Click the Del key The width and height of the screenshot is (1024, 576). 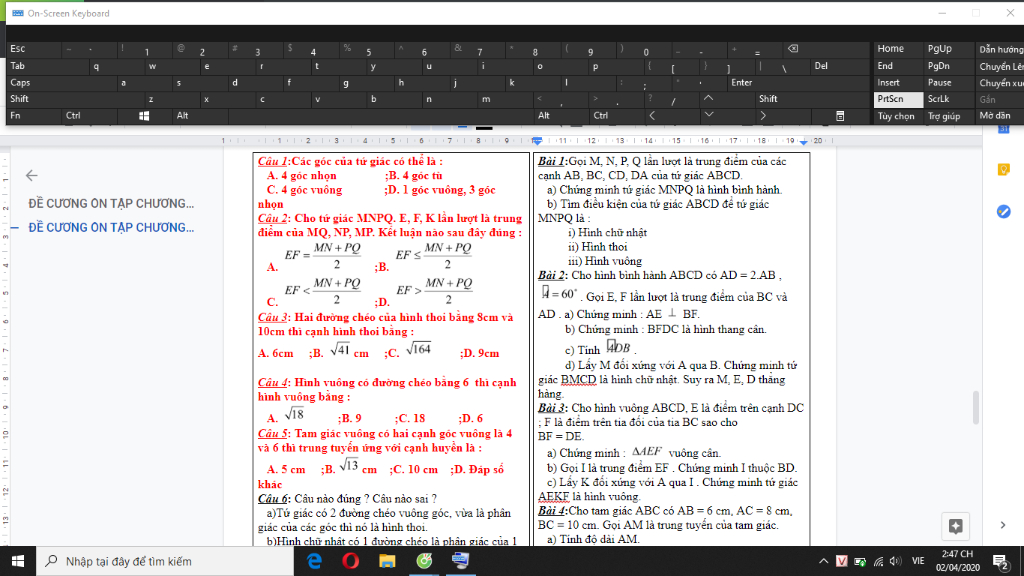(x=841, y=66)
